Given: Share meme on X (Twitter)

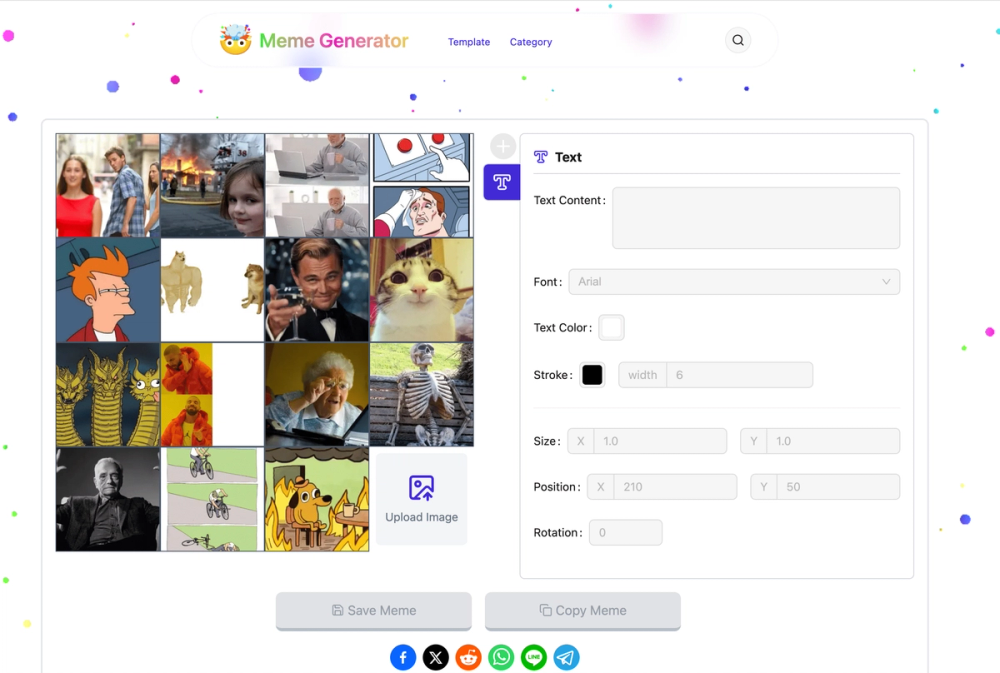Looking at the screenshot, I should tap(436, 657).
